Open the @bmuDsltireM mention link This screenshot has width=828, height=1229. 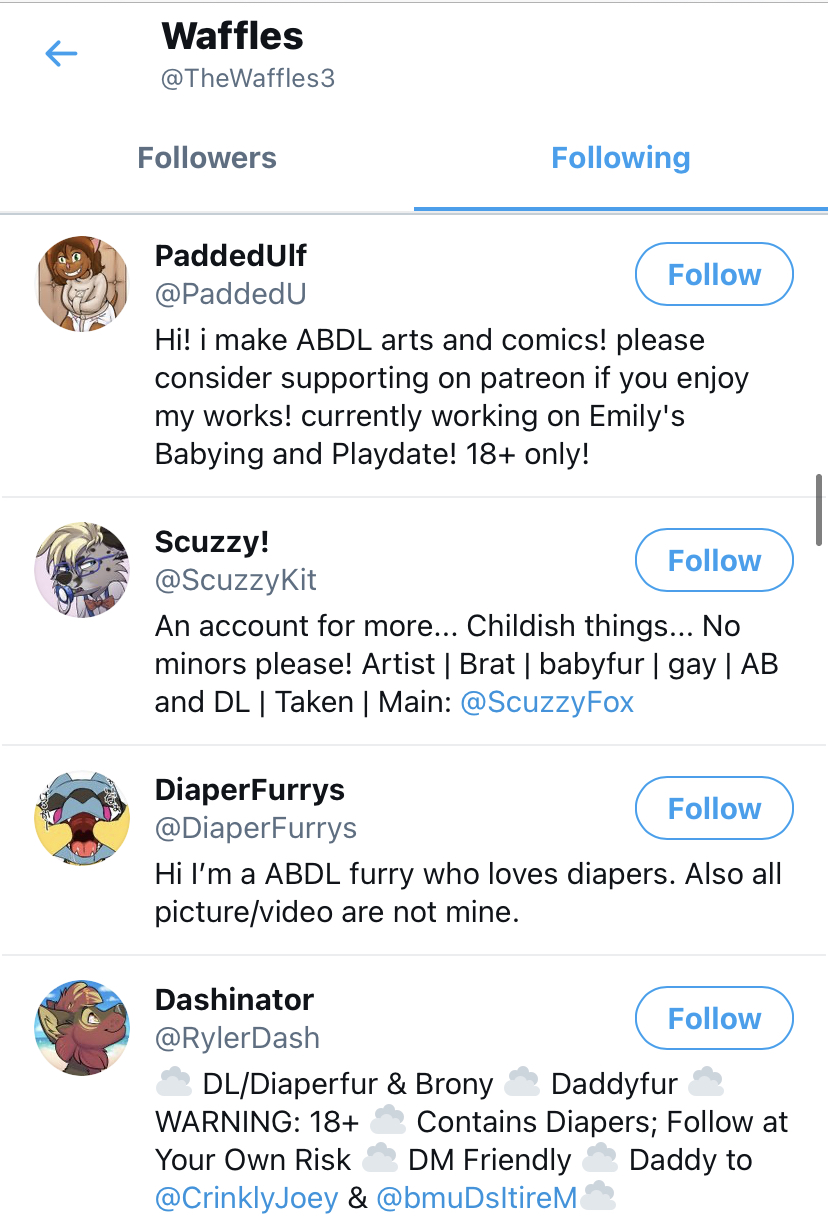point(477,1198)
